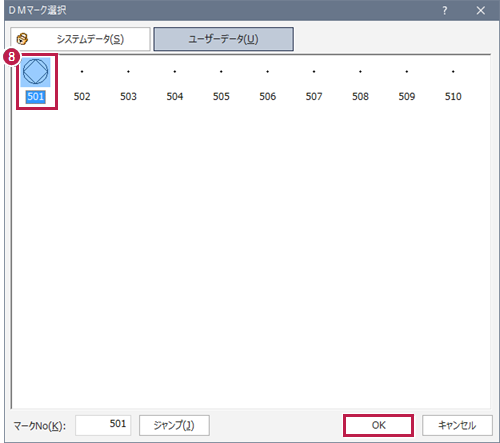The image size is (500, 443).
Task: Open help with the question mark button
Action: point(445,11)
